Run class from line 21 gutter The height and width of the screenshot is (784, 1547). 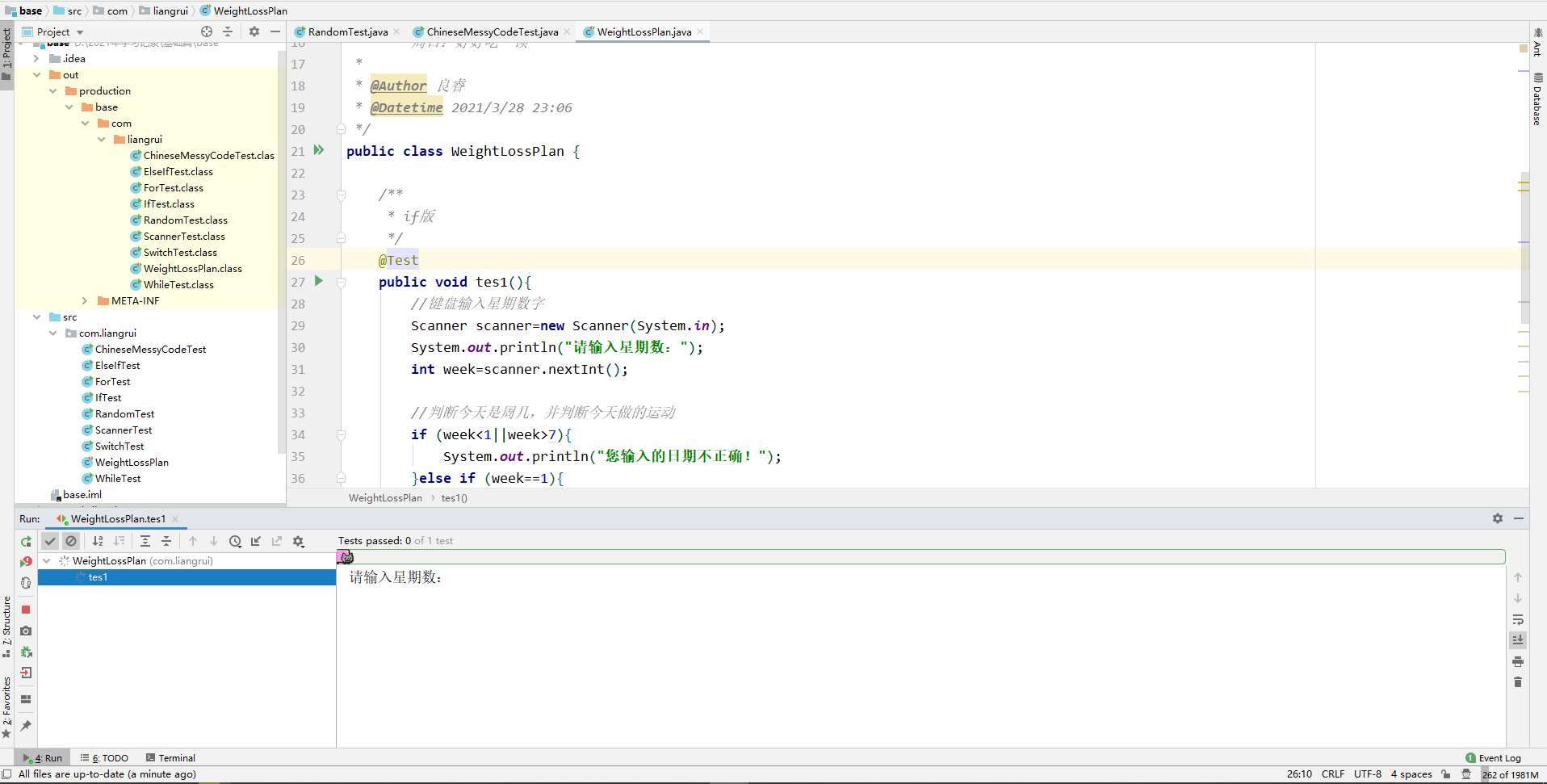click(x=319, y=150)
